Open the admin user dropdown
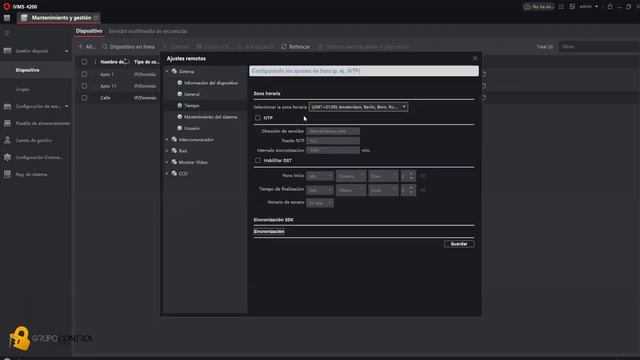The width and height of the screenshot is (640, 360). click(x=589, y=7)
